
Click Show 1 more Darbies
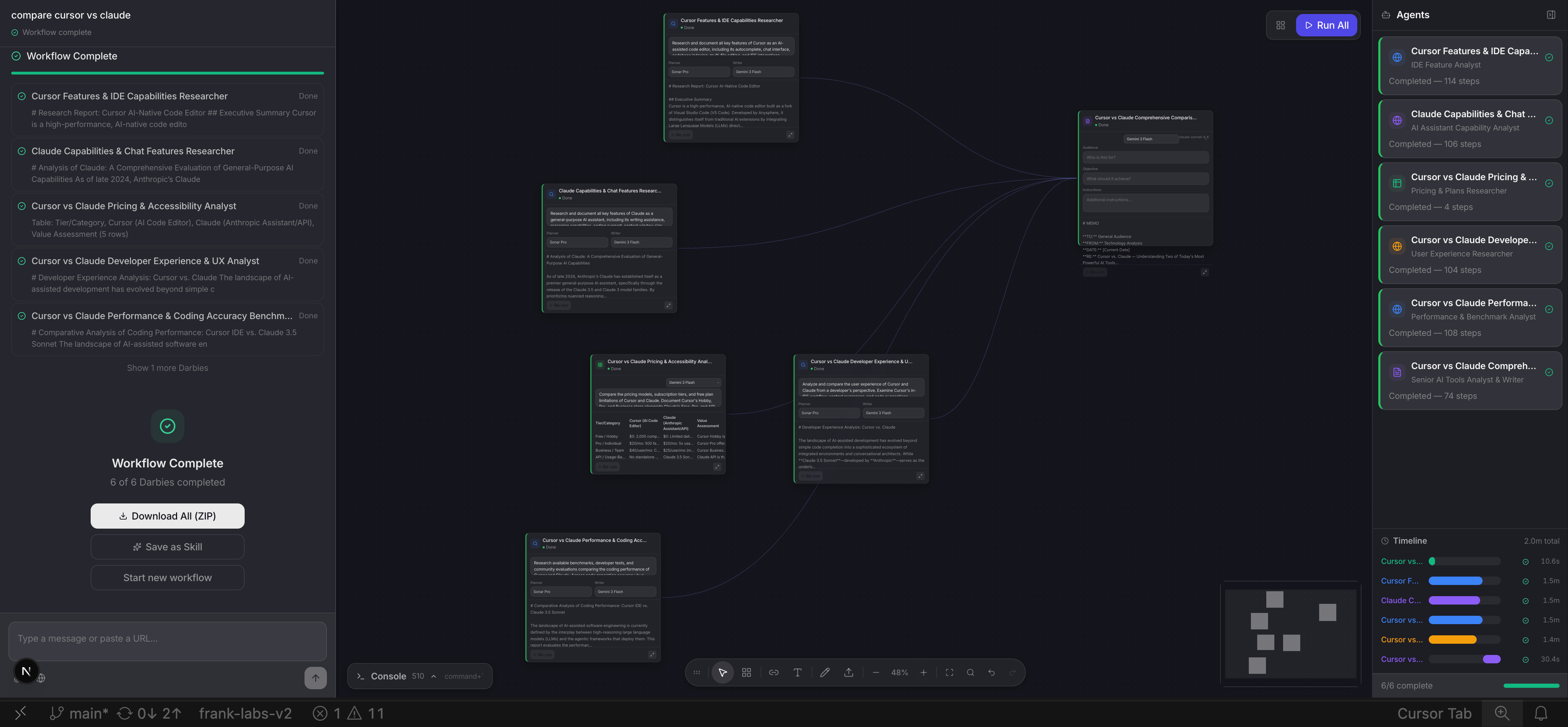click(167, 367)
